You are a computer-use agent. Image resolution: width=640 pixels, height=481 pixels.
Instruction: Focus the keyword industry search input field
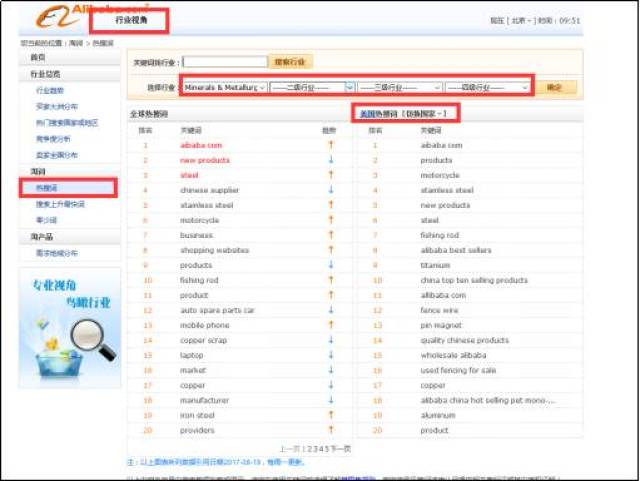pos(225,62)
